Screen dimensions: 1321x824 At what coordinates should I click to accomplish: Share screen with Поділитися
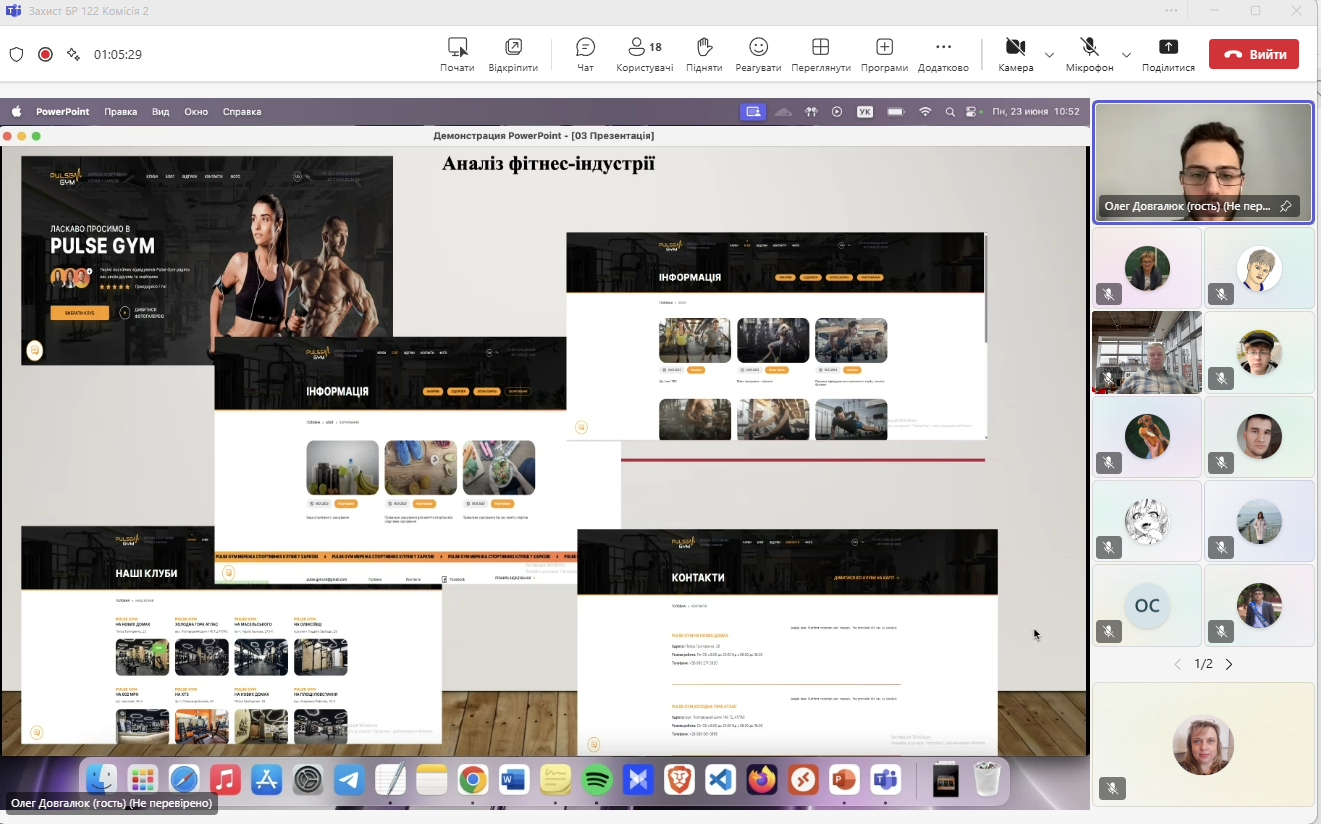1168,54
